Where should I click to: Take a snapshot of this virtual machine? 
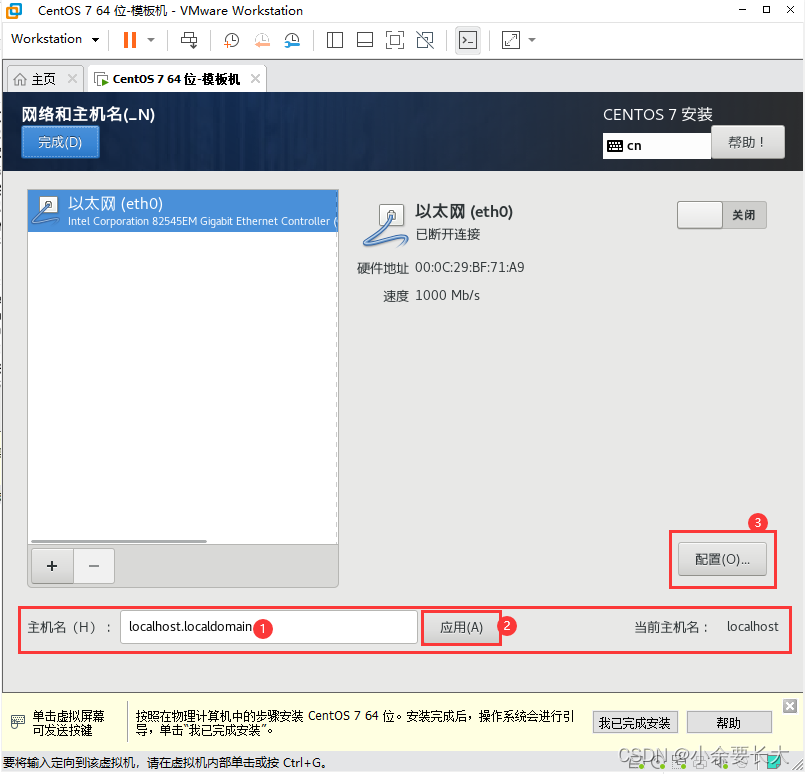point(231,39)
